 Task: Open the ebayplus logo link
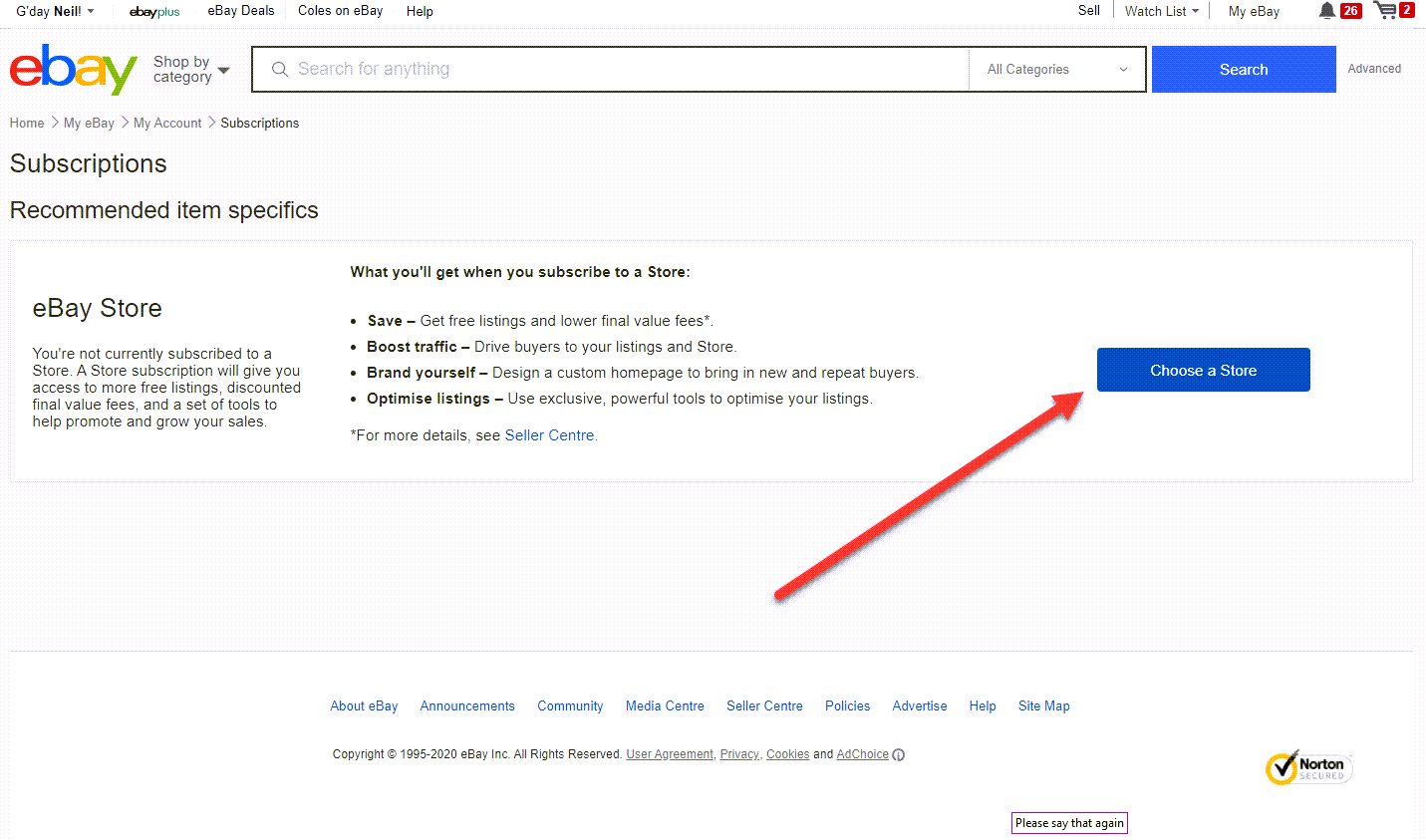pyautogui.click(x=154, y=12)
